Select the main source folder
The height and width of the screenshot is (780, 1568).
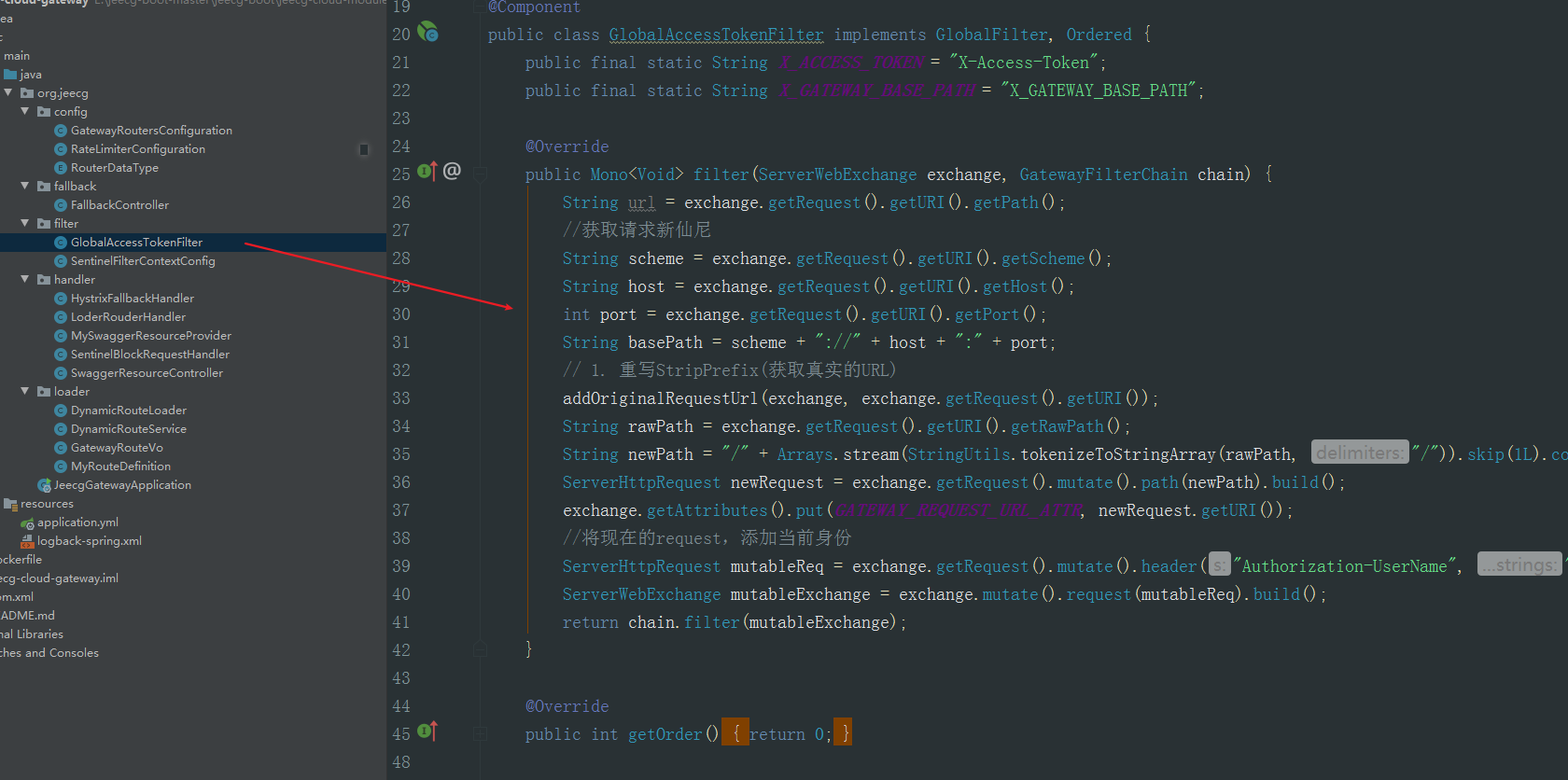pos(17,56)
